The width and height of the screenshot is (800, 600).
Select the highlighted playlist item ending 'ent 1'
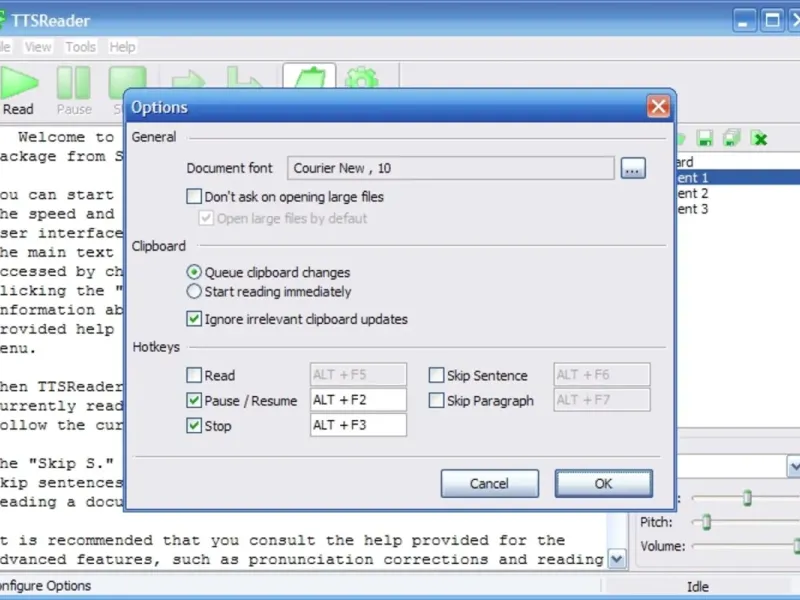[x=738, y=178]
